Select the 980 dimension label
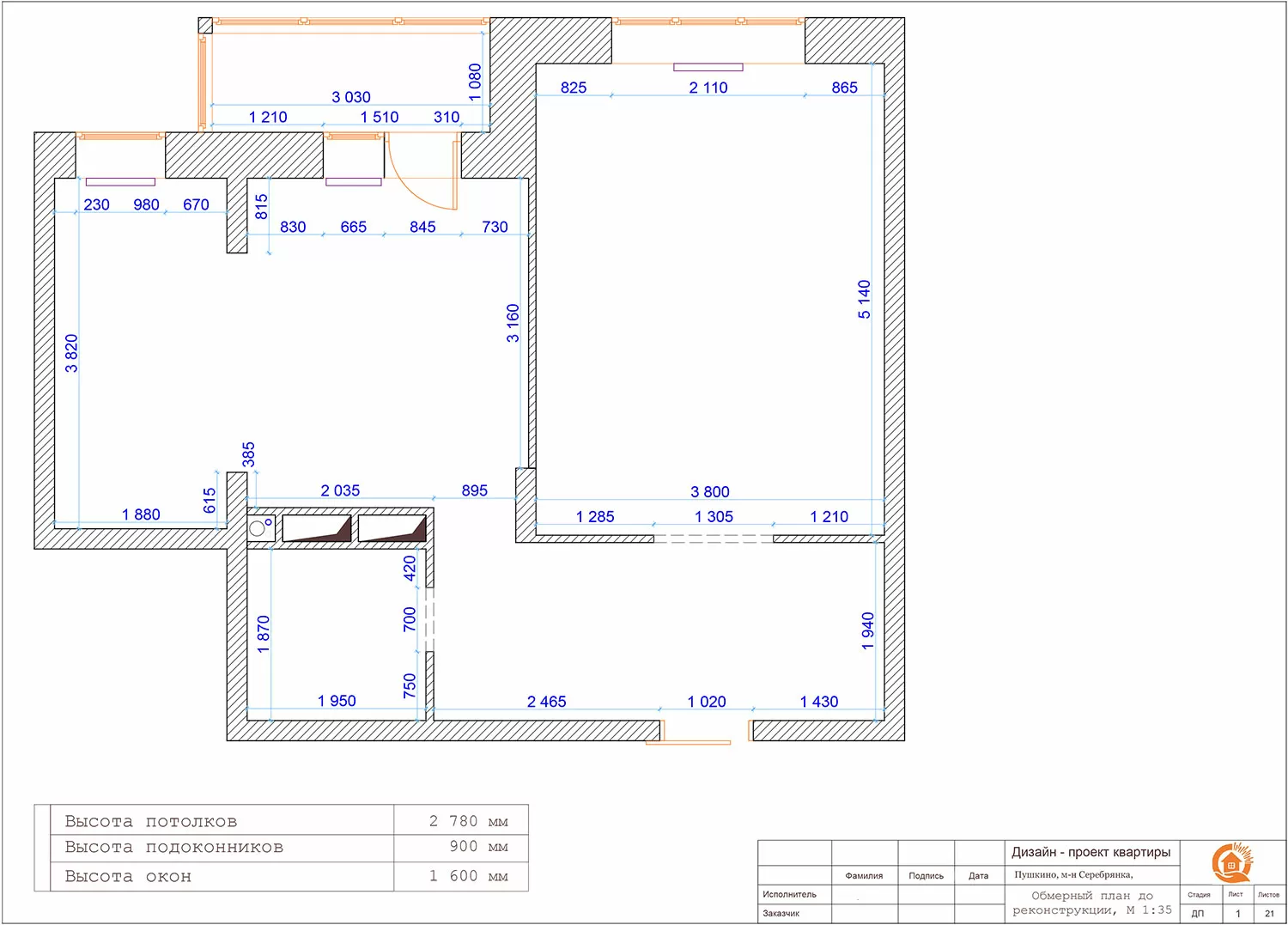 pyautogui.click(x=146, y=204)
